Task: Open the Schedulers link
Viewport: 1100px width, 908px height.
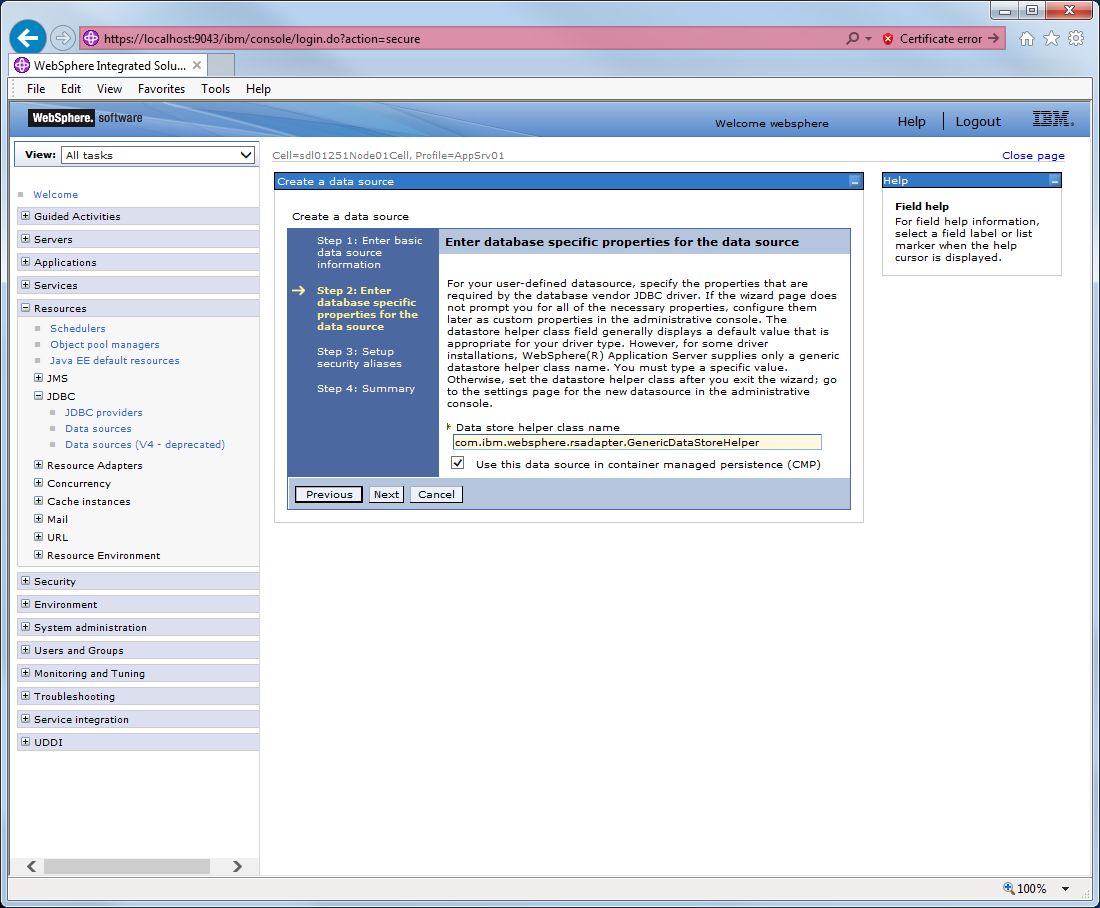Action: (x=78, y=328)
